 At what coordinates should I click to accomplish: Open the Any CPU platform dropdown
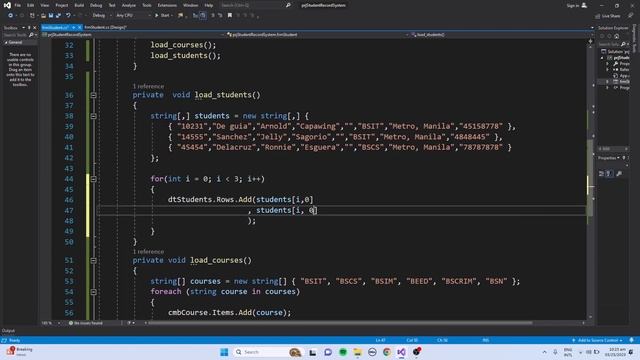(x=133, y=16)
